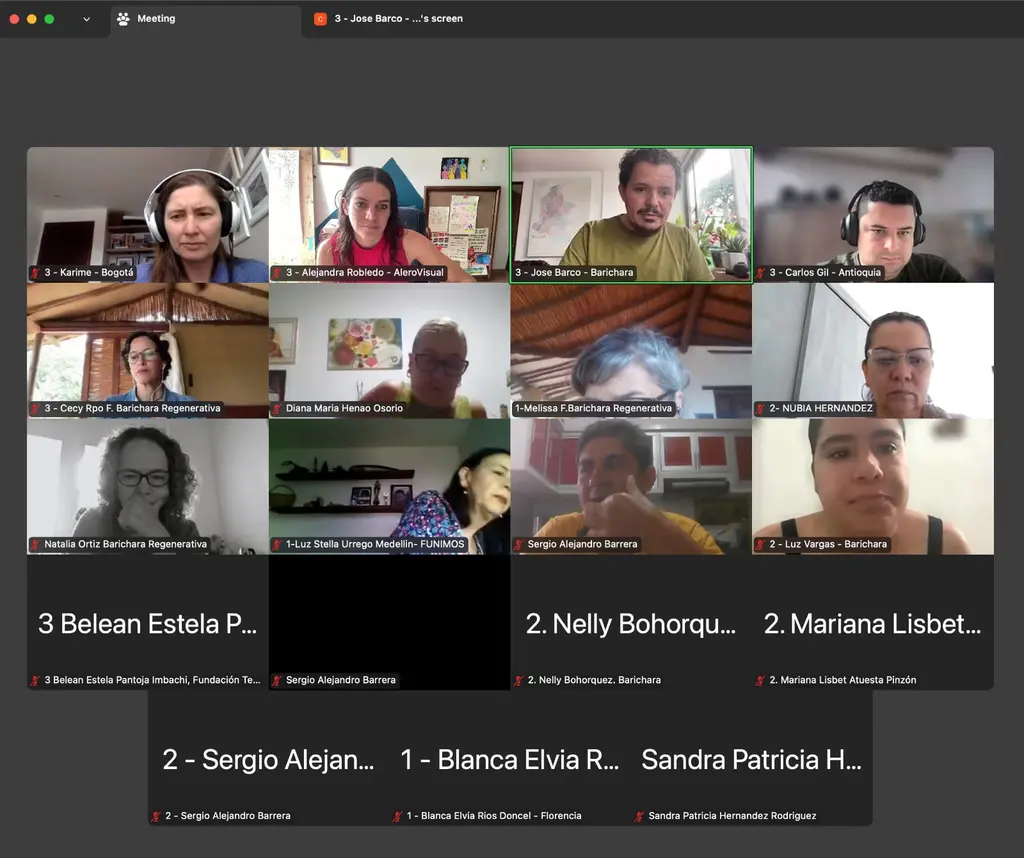This screenshot has height=858, width=1024.
Task: Click the green macOS fullscreen window button
Action: 49,19
